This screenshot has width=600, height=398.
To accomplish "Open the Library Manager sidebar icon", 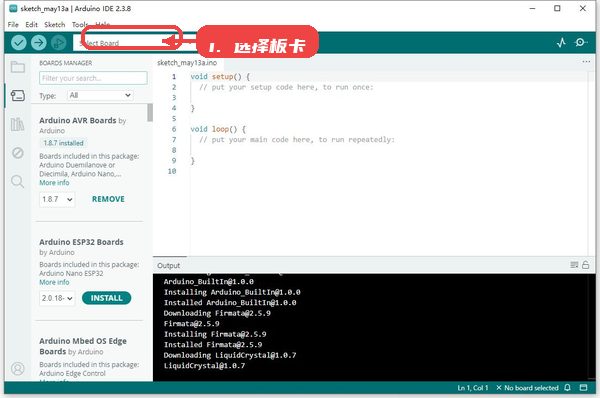I will click(x=18, y=124).
